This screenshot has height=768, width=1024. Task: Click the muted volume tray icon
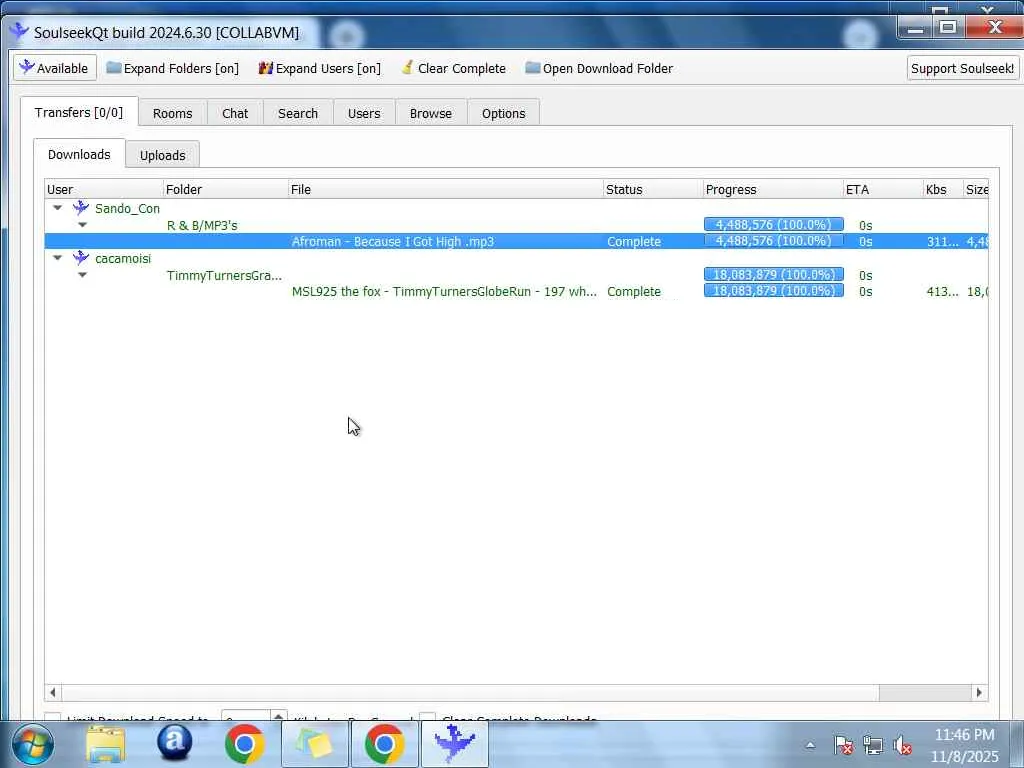[902, 745]
